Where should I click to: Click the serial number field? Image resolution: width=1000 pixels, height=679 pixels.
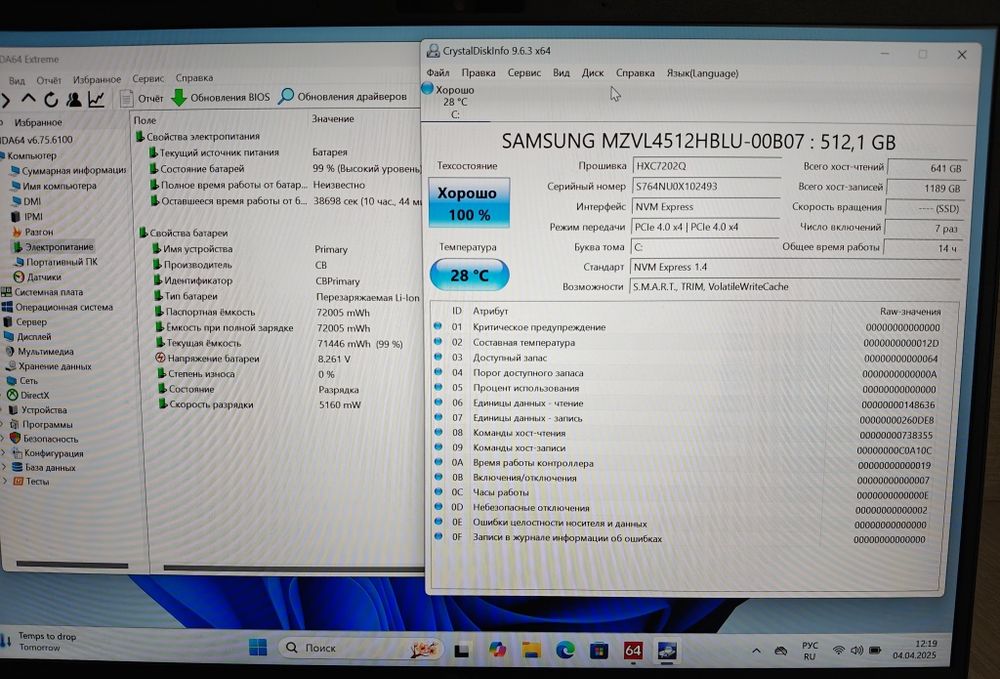pyautogui.click(x=706, y=186)
